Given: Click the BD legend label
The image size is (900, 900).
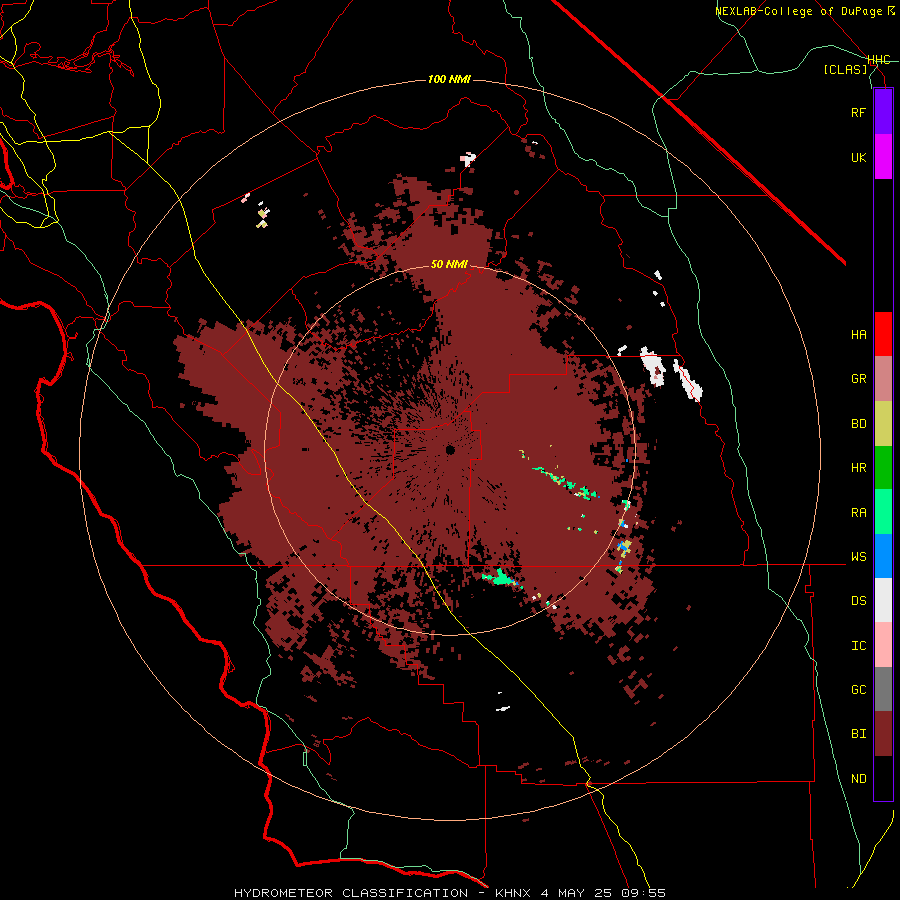Looking at the screenshot, I should (x=858, y=424).
